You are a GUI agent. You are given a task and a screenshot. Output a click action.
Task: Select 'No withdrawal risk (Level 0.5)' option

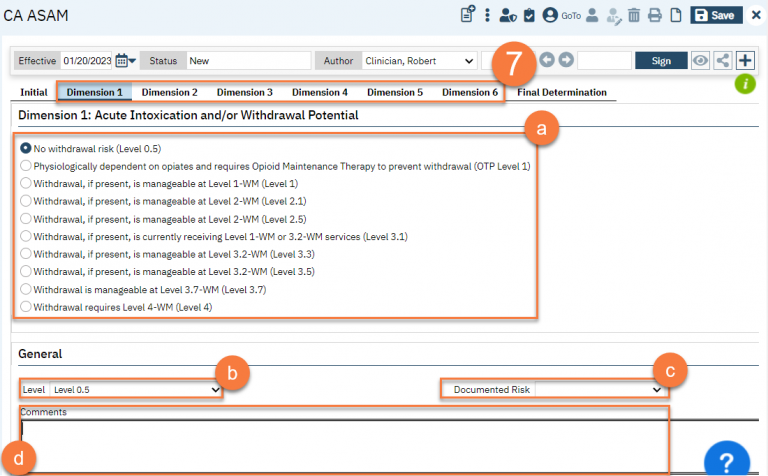pyautogui.click(x=26, y=147)
